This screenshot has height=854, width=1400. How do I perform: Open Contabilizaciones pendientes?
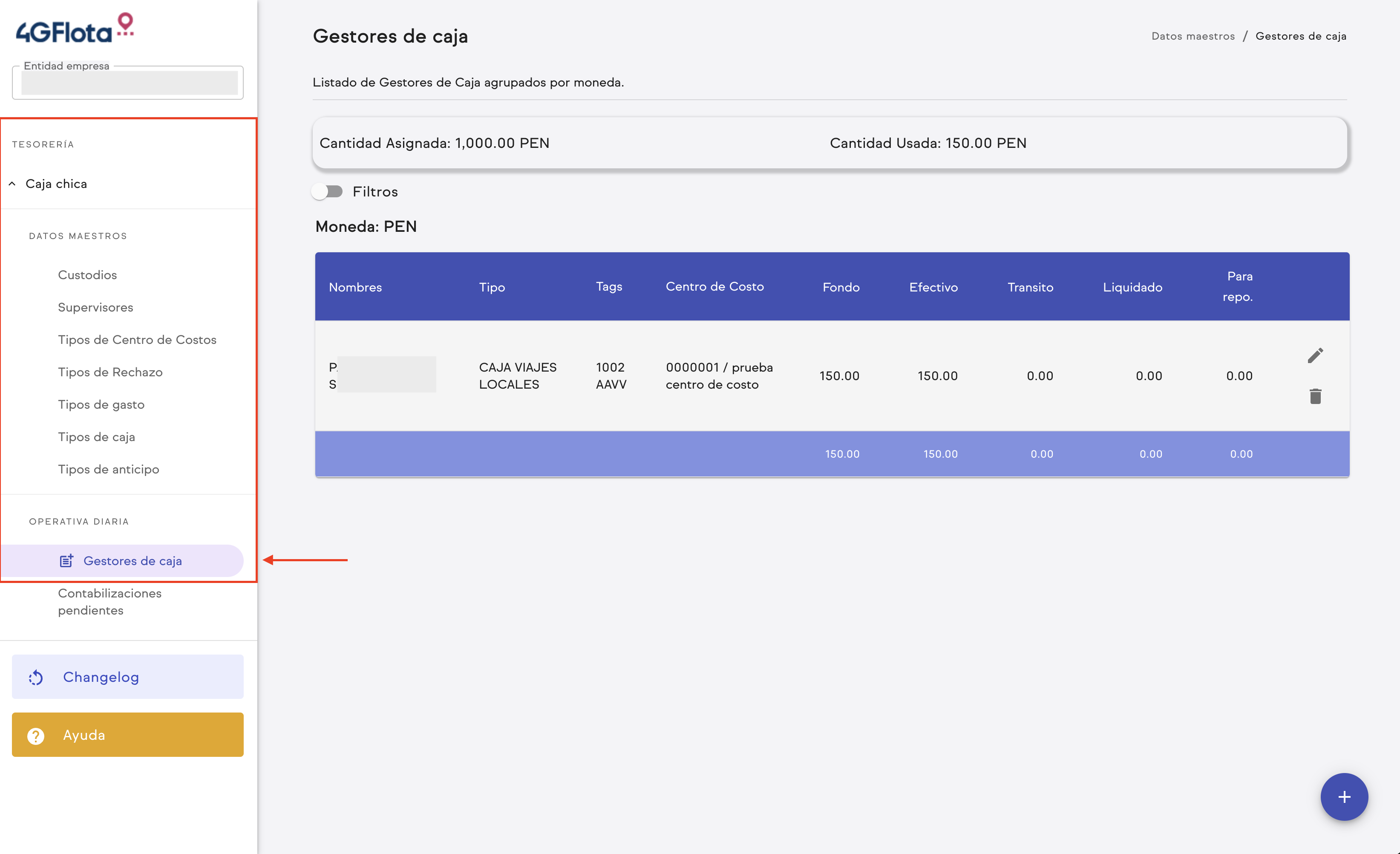pos(109,602)
